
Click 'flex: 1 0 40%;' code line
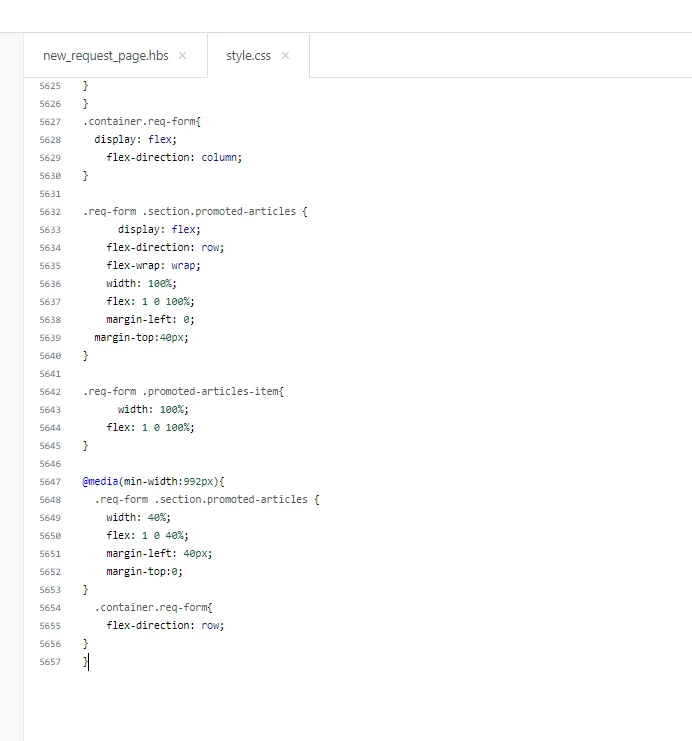click(x=147, y=535)
